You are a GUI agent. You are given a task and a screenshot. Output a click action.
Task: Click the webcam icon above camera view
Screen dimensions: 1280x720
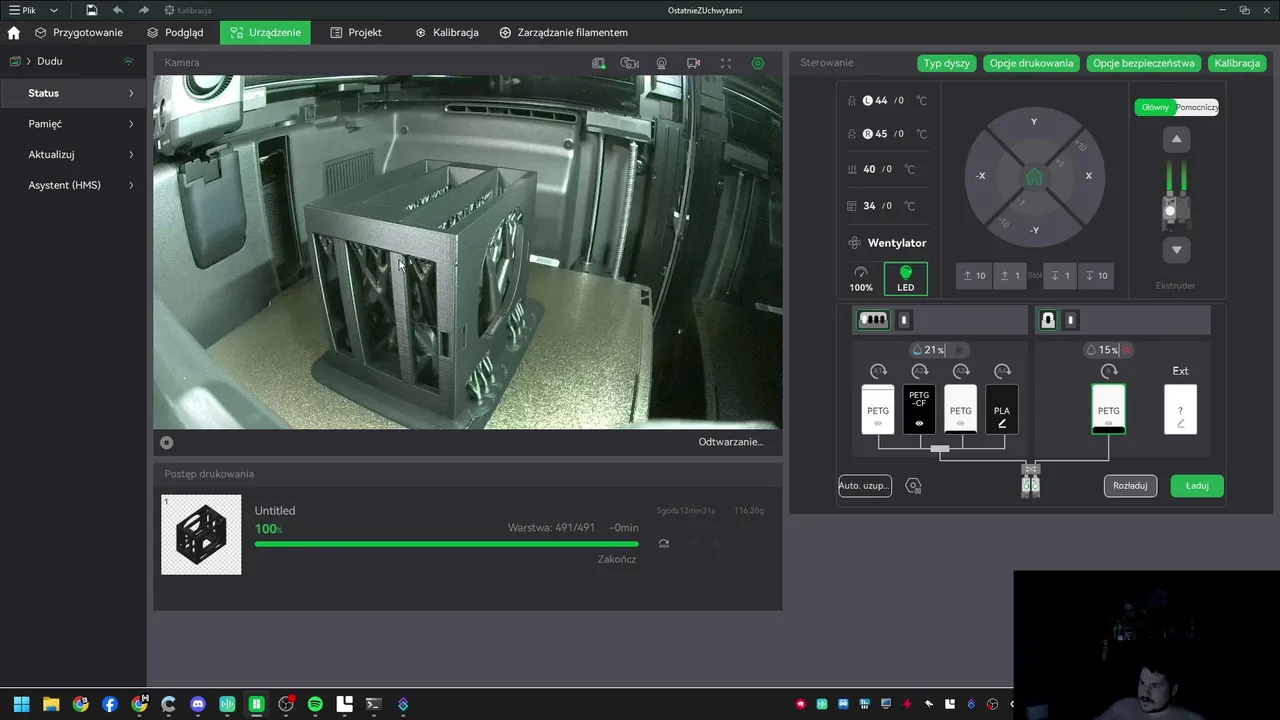tap(661, 63)
